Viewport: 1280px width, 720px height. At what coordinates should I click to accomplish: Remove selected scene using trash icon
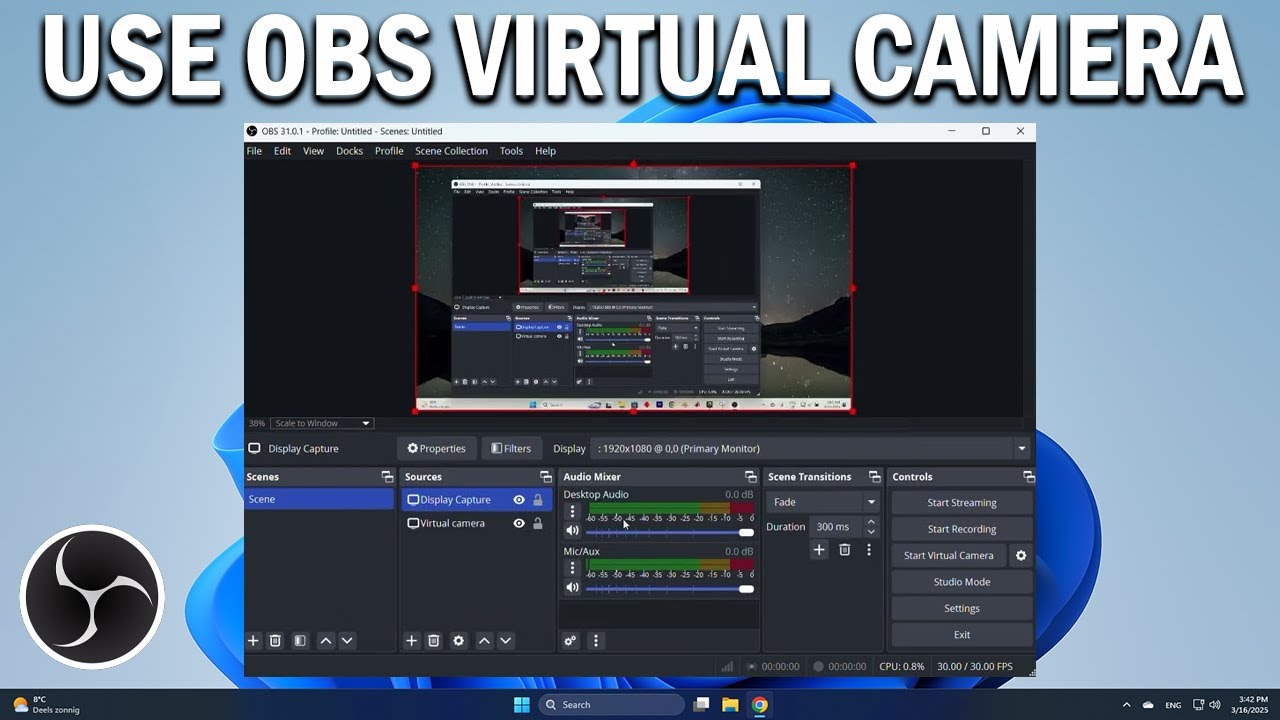275,641
